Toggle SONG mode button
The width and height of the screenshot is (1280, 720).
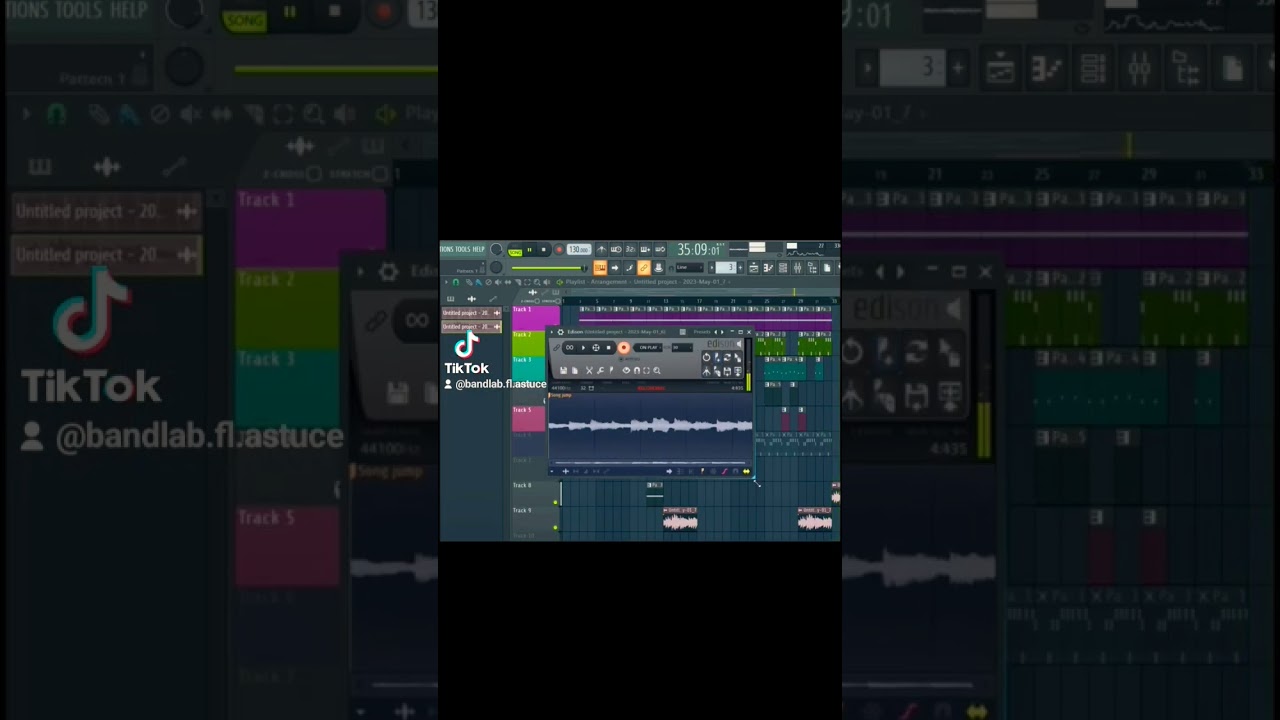(x=515, y=252)
